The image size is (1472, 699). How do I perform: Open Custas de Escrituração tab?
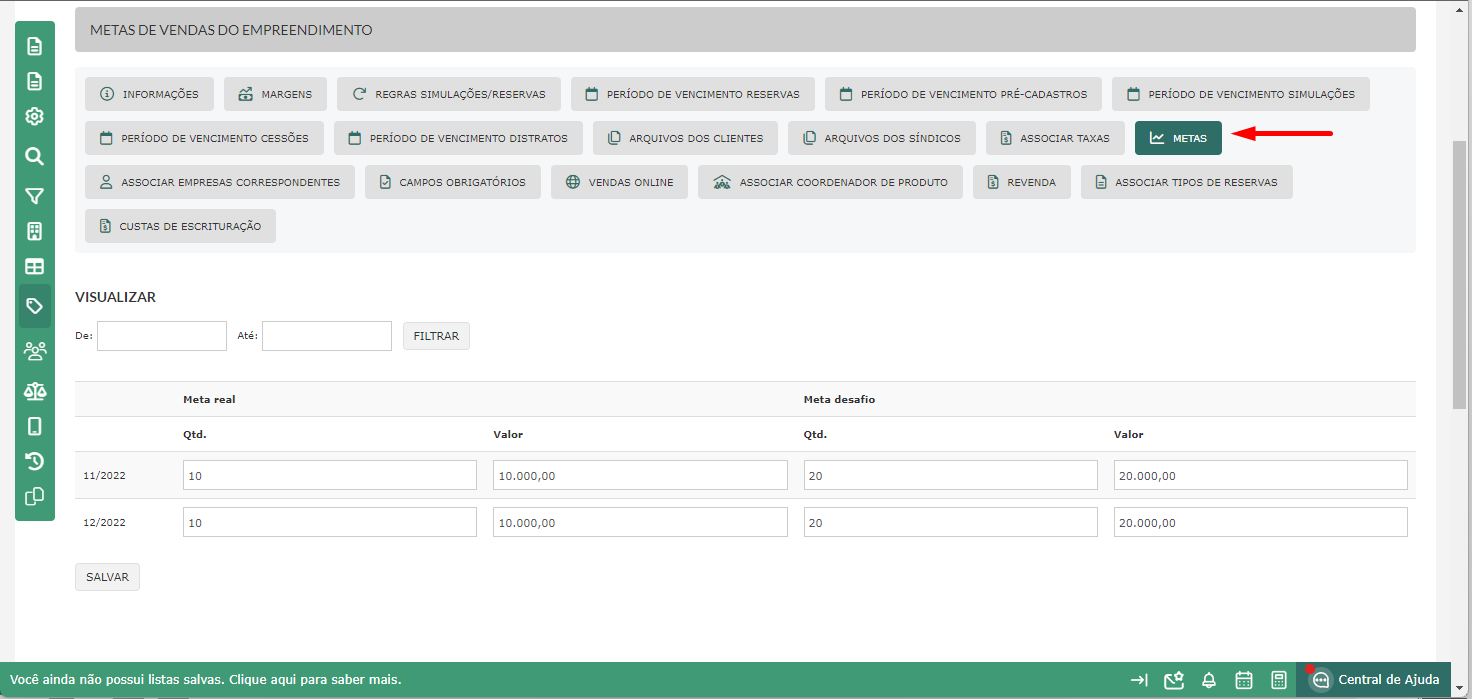tap(180, 226)
